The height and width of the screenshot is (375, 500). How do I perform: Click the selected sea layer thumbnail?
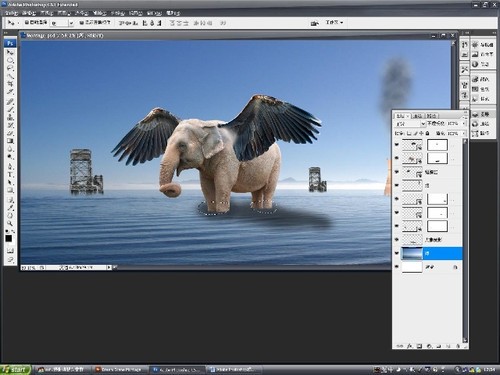(412, 253)
